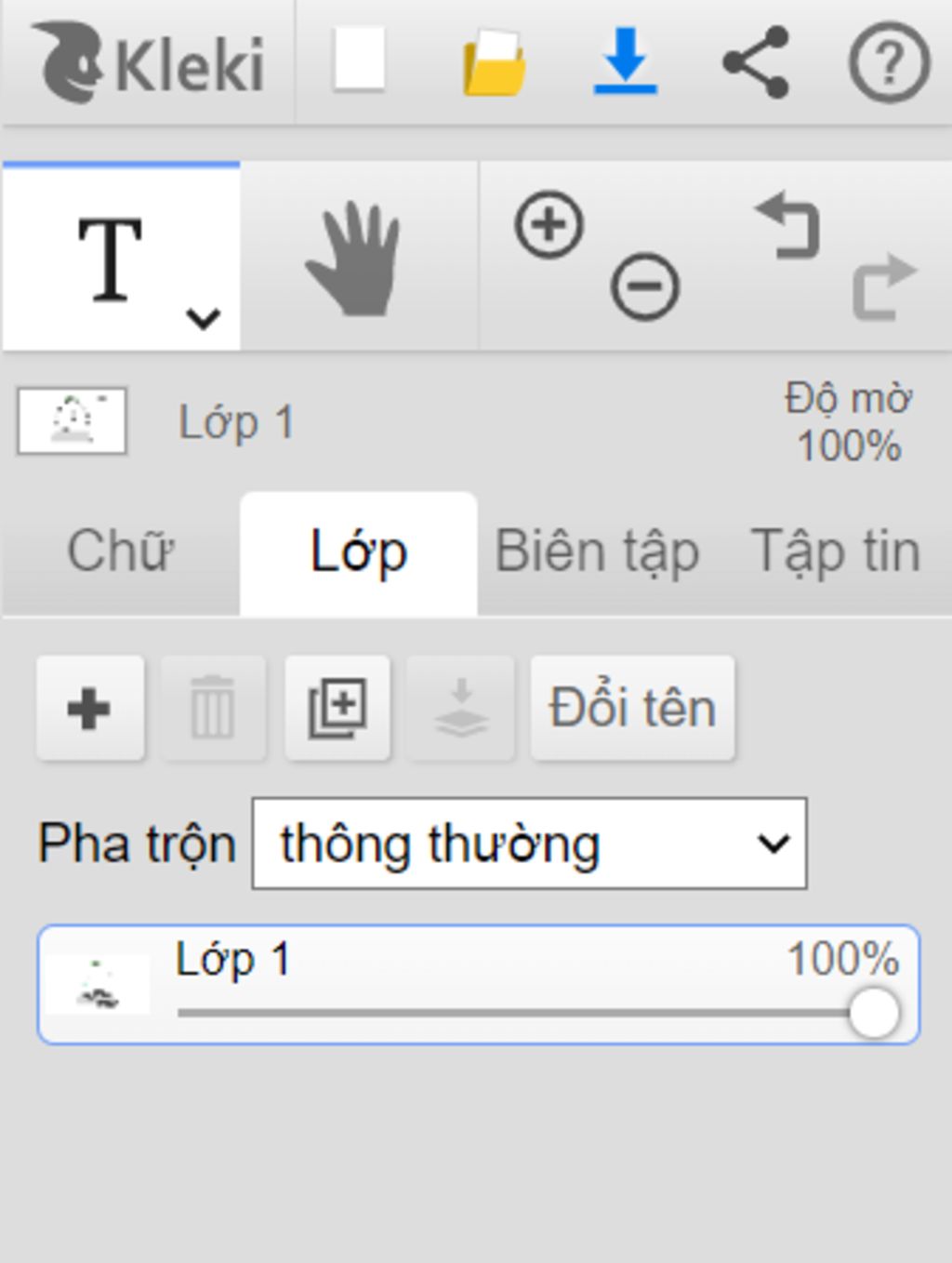This screenshot has height=1263, width=952.
Task: Select the Lớp 1 layer thumbnail in list
Action: pos(98,984)
